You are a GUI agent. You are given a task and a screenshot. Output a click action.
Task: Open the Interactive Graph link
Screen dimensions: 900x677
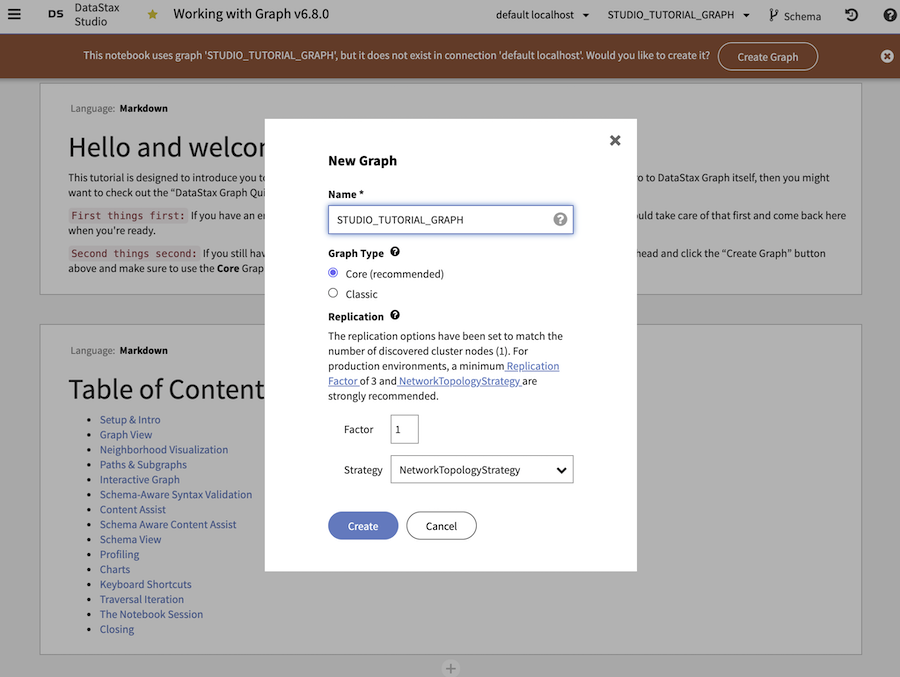(x=139, y=479)
